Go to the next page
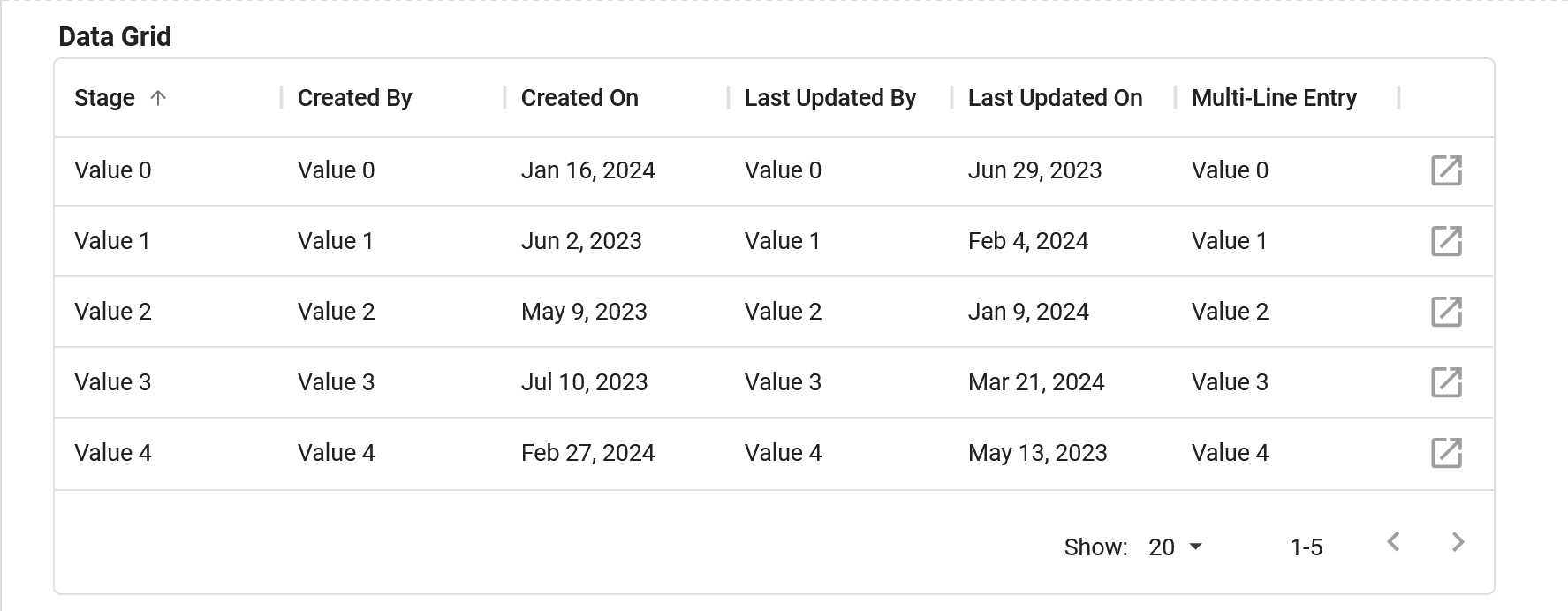The height and width of the screenshot is (611, 1568). [x=1458, y=542]
